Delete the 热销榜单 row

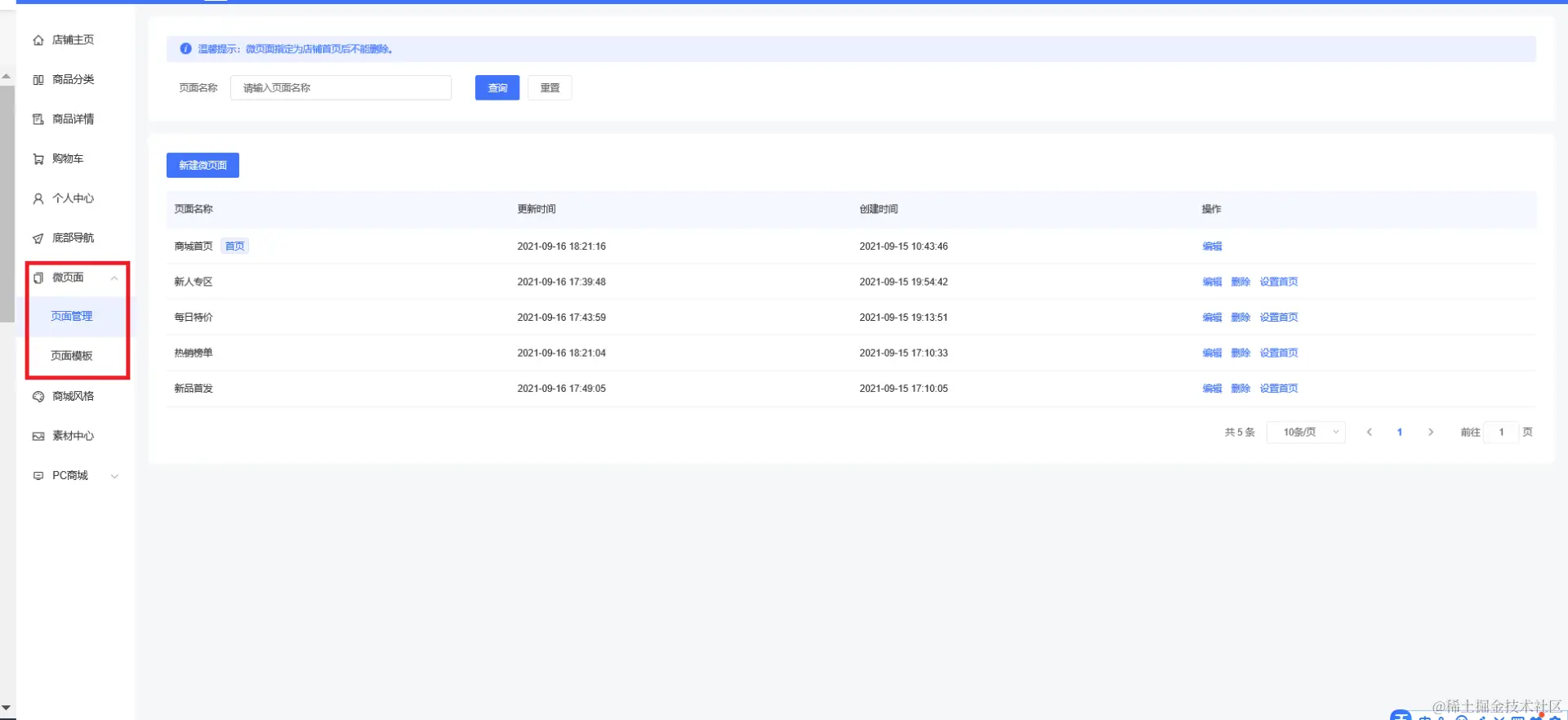point(1241,353)
